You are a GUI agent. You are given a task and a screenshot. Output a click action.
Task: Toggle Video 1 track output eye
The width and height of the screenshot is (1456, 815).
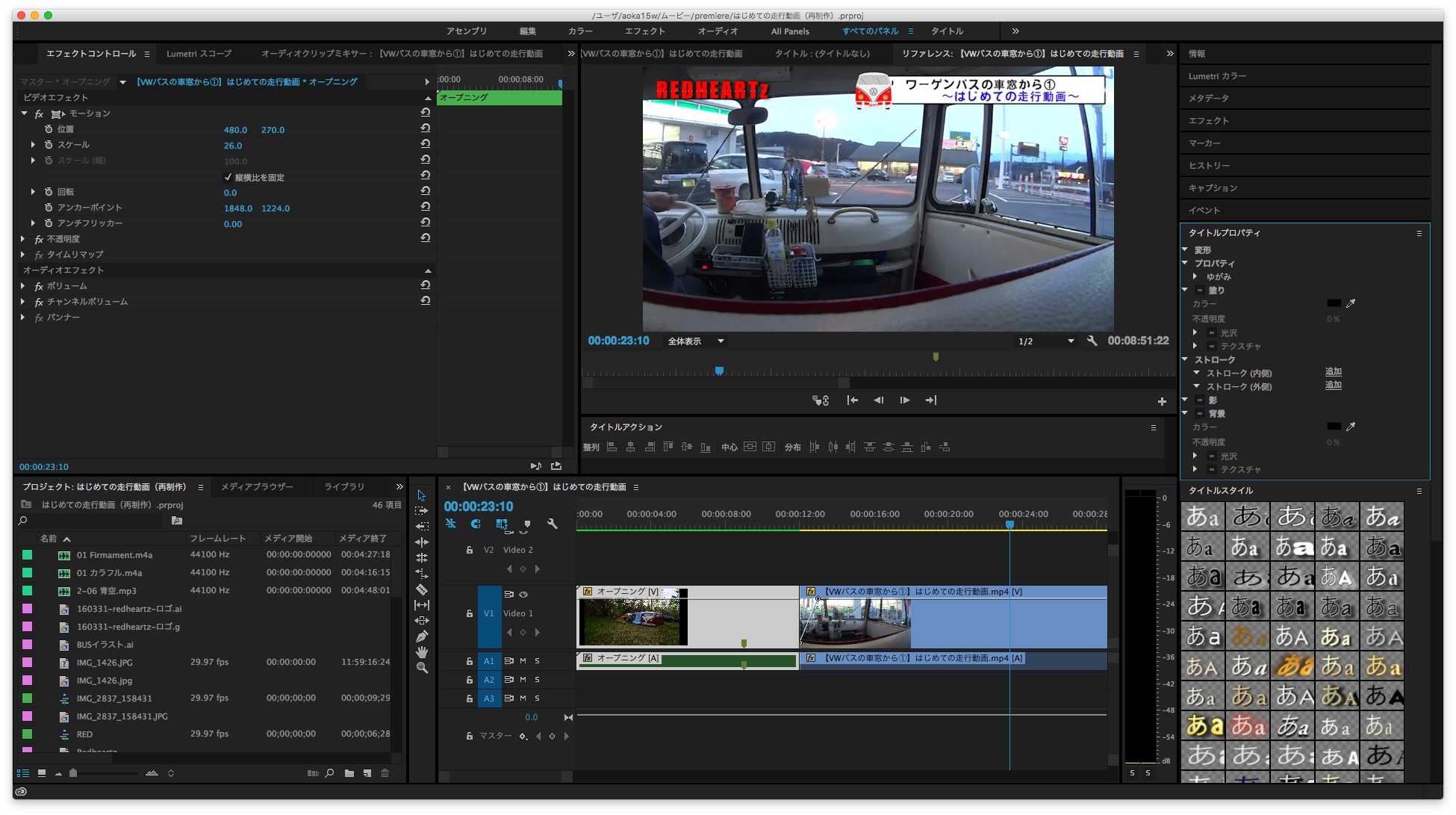(523, 595)
